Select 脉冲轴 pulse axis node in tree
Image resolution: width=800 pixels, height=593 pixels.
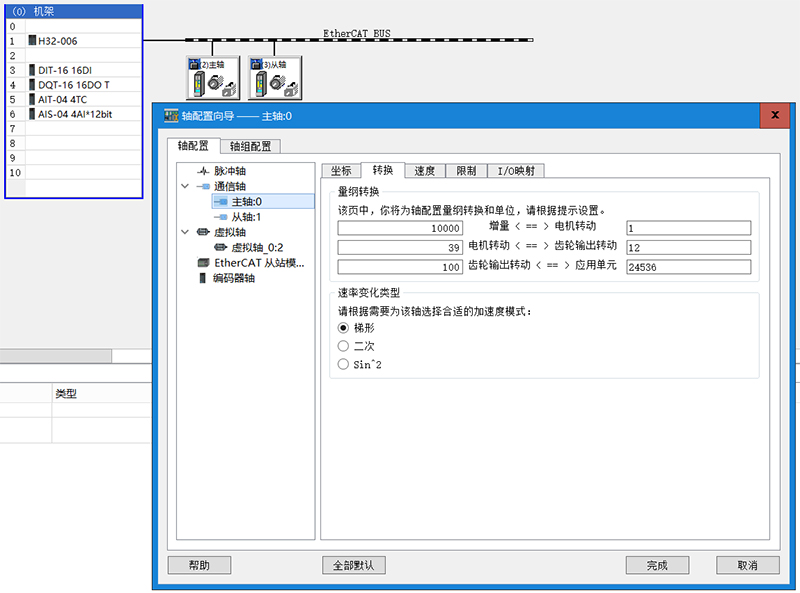[x=230, y=171]
